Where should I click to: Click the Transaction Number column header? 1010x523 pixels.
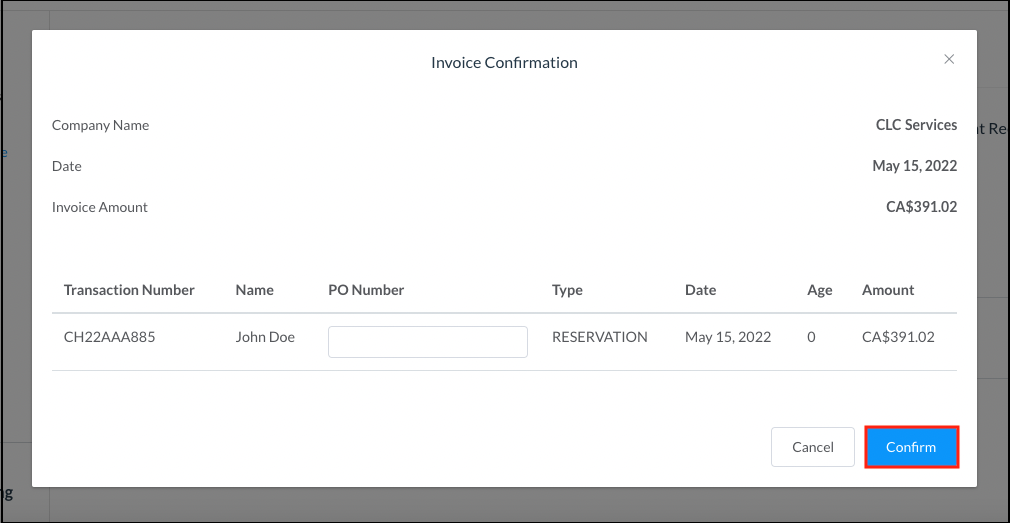129,290
